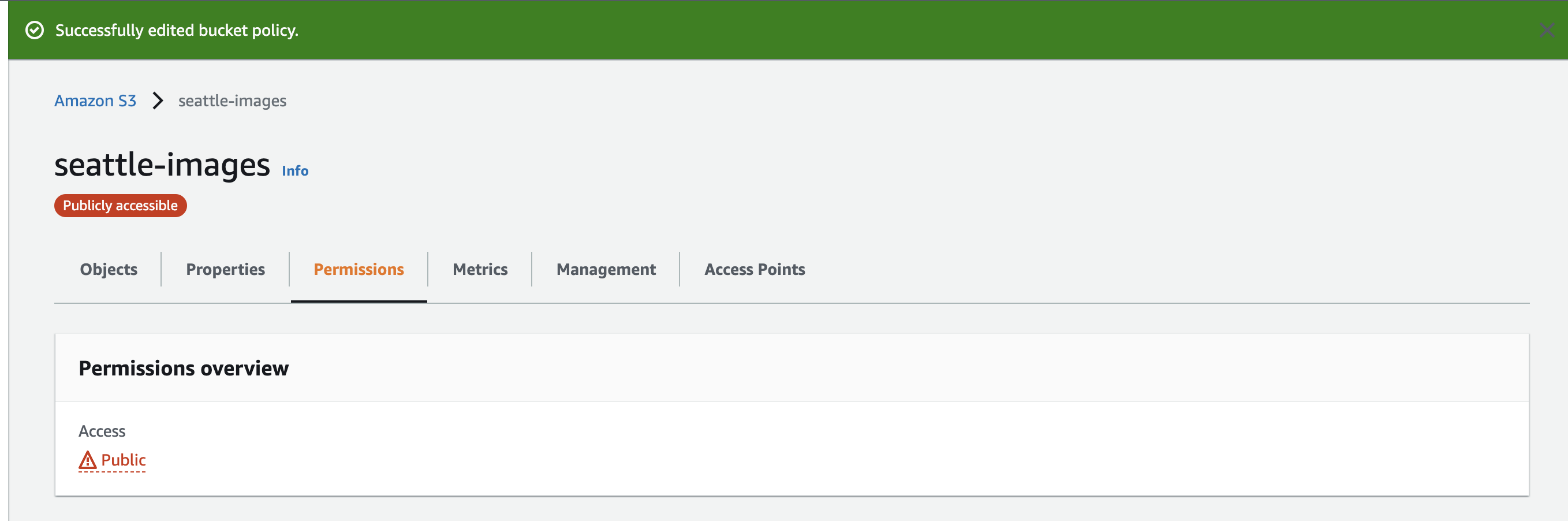
Task: Open the Properties tab
Action: coord(225,269)
